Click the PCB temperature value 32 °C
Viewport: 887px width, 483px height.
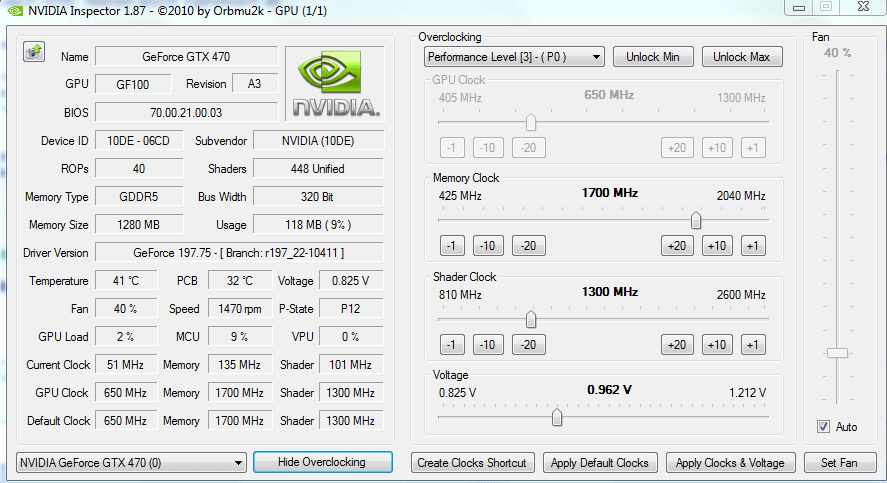(x=240, y=281)
